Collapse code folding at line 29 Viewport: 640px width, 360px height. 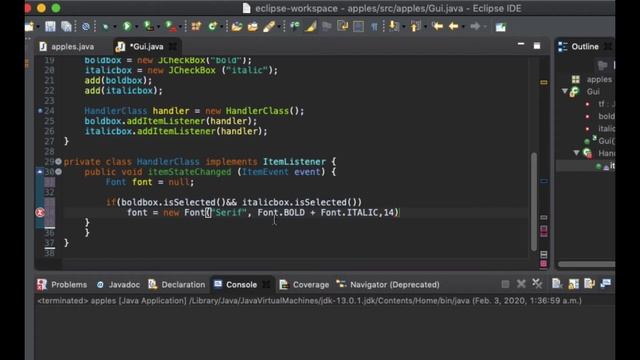pos(58,162)
